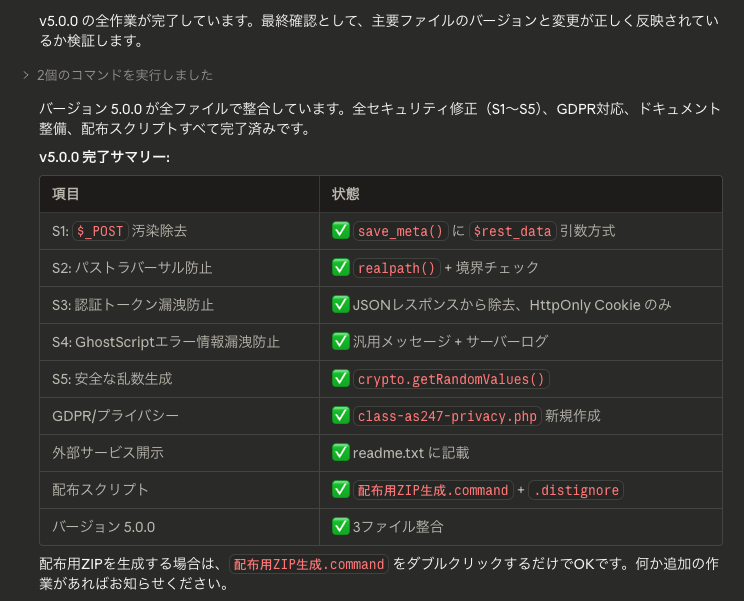The width and height of the screenshot is (744, 601).
Task: Click the 状態 column header
Action: 346,194
